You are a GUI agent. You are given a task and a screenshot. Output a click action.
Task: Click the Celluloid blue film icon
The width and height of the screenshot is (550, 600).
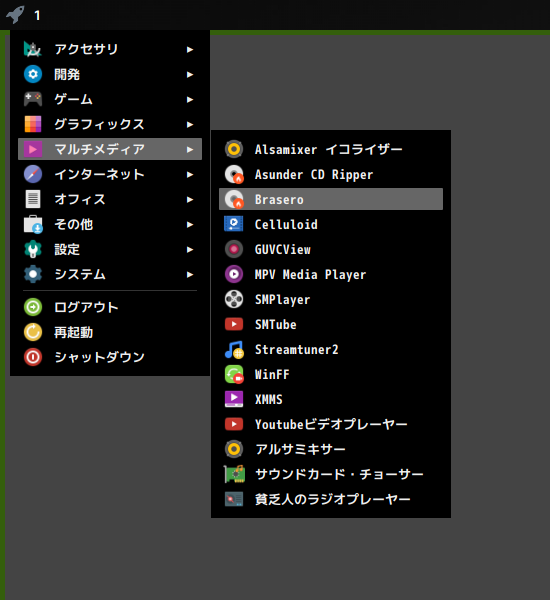pos(234,224)
